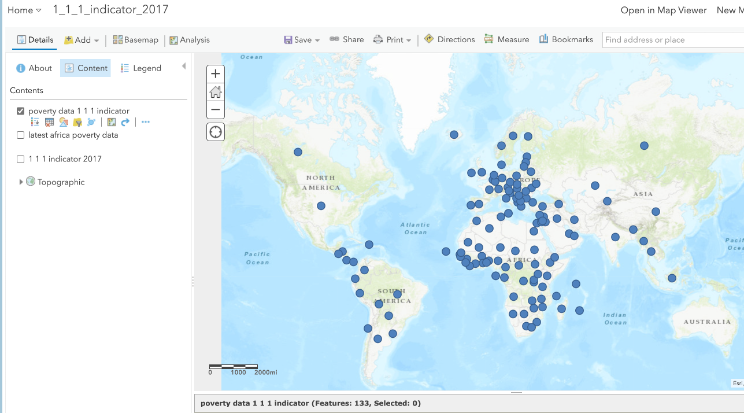Open the Basemap gallery
The image size is (744, 414).
(135, 40)
